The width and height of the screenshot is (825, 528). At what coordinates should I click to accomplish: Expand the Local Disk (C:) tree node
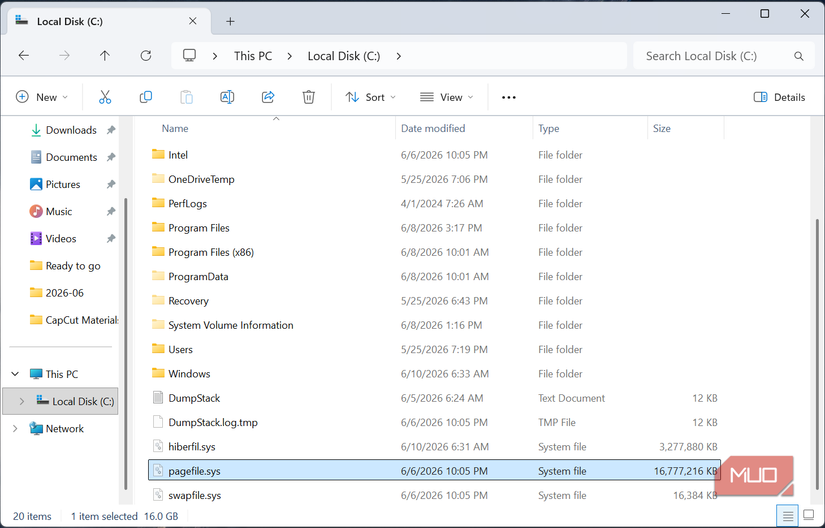(x=22, y=401)
